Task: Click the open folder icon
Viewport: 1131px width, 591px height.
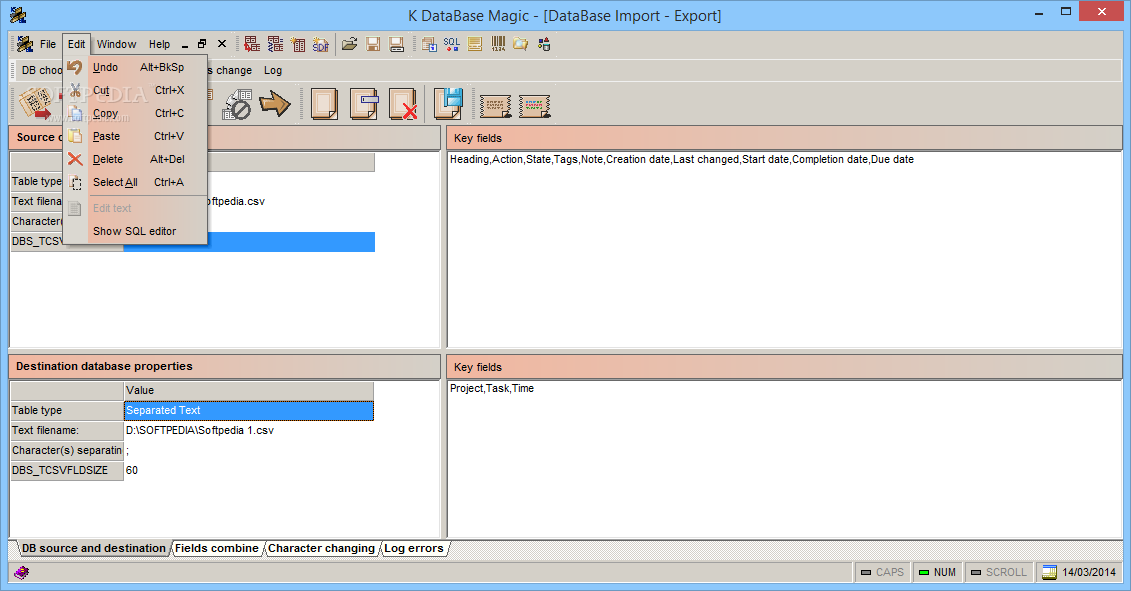Action: tap(350, 44)
